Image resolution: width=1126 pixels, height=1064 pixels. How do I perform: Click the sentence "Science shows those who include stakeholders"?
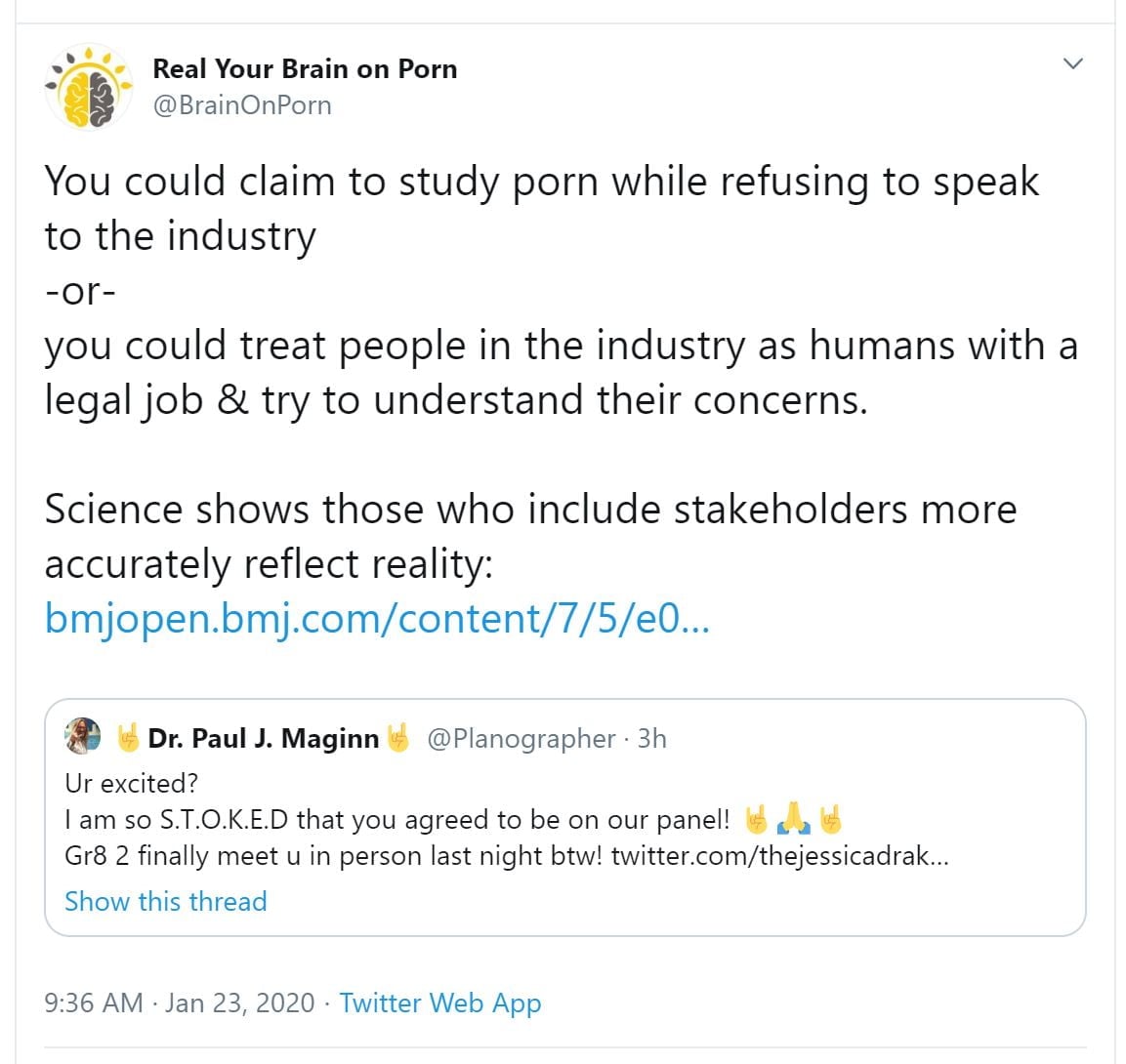[530, 510]
